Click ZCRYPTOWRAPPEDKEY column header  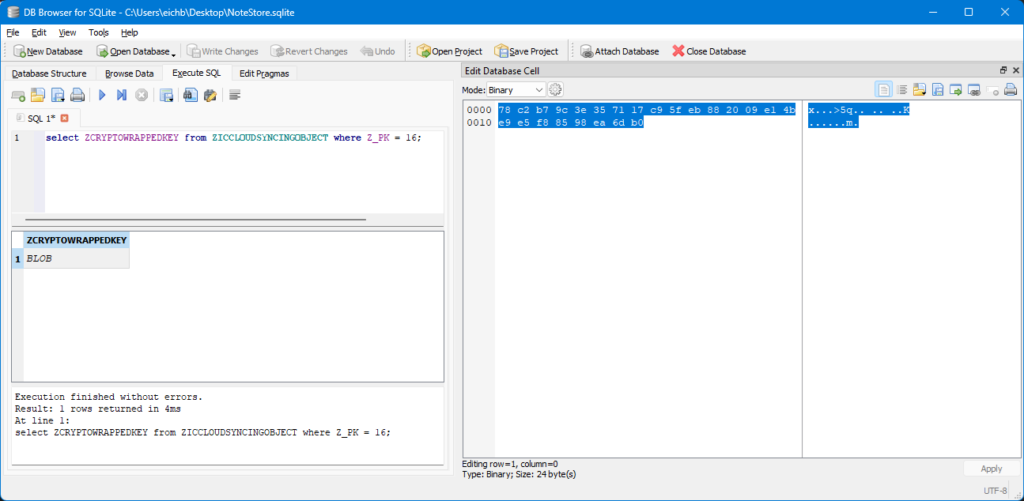[76, 241]
